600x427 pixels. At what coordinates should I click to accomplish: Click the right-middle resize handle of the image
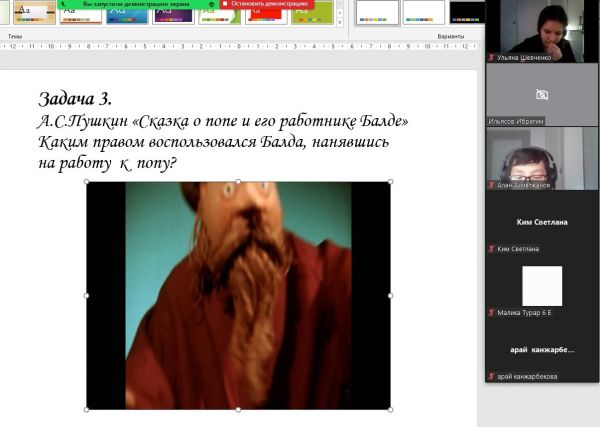click(x=390, y=296)
